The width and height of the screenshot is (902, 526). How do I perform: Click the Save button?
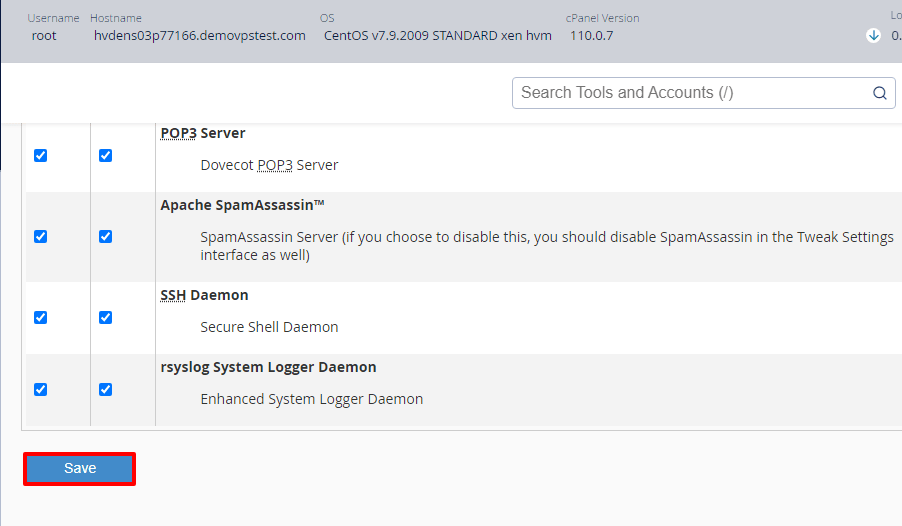(x=79, y=468)
